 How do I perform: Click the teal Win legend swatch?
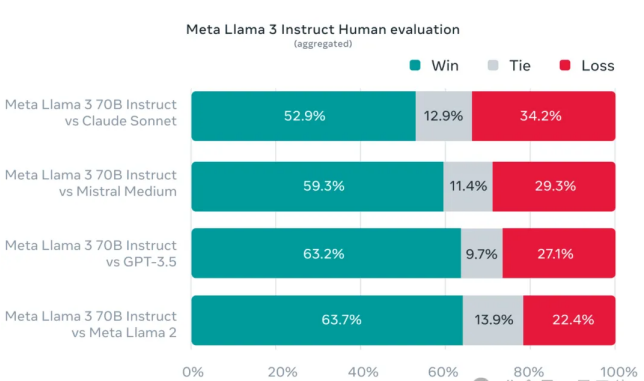click(x=415, y=65)
